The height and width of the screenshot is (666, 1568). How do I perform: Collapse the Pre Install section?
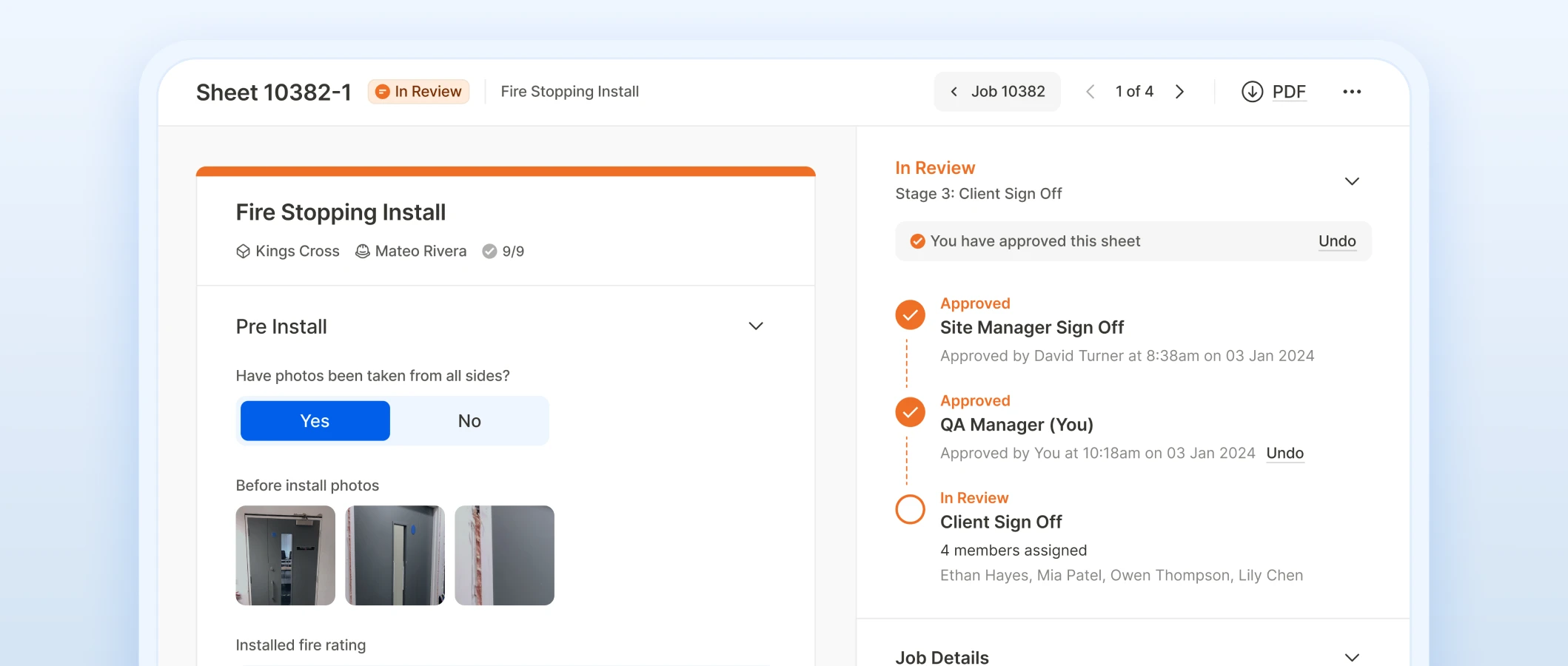click(756, 326)
